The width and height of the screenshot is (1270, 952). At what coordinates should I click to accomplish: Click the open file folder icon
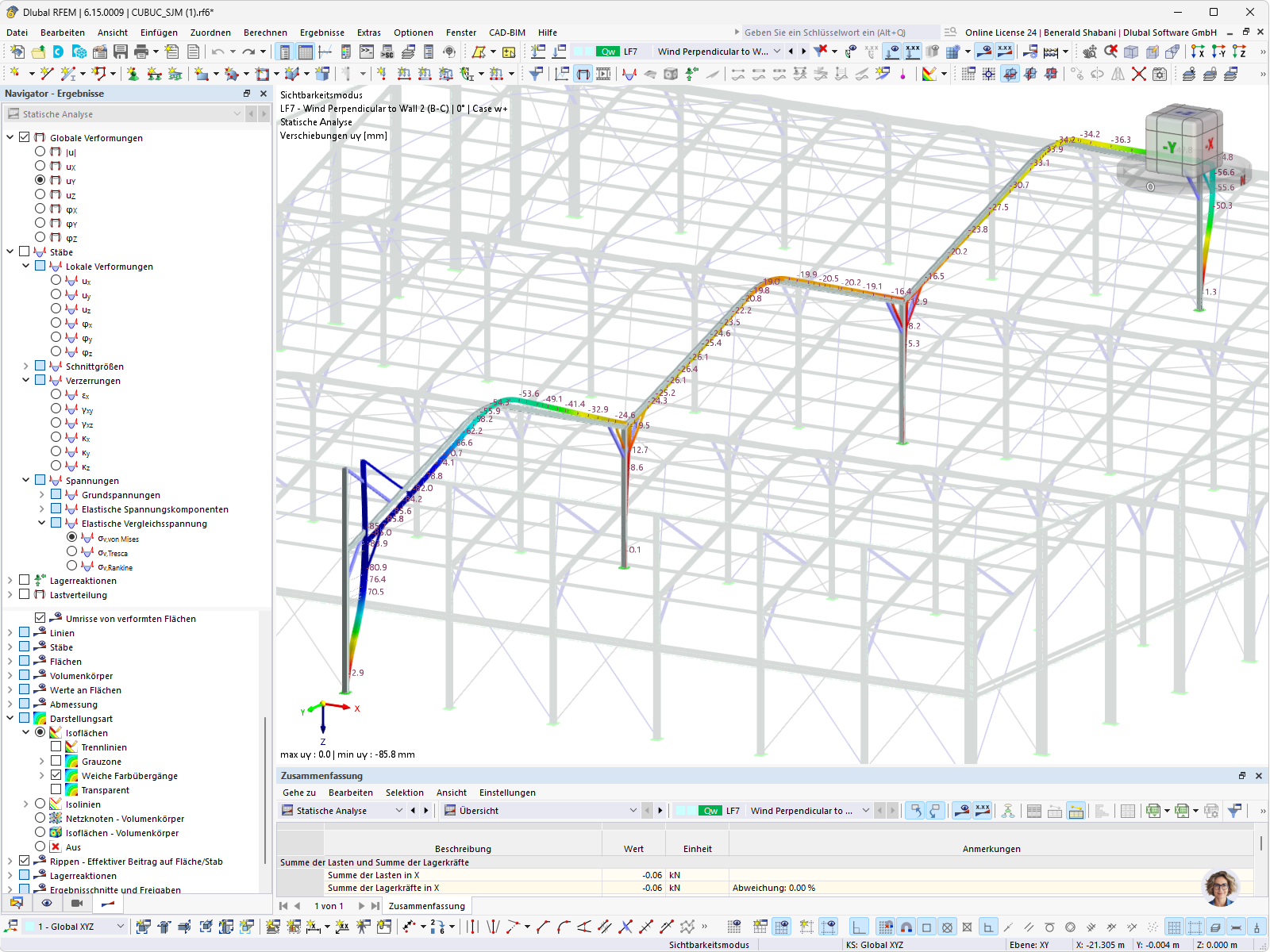coord(38,52)
